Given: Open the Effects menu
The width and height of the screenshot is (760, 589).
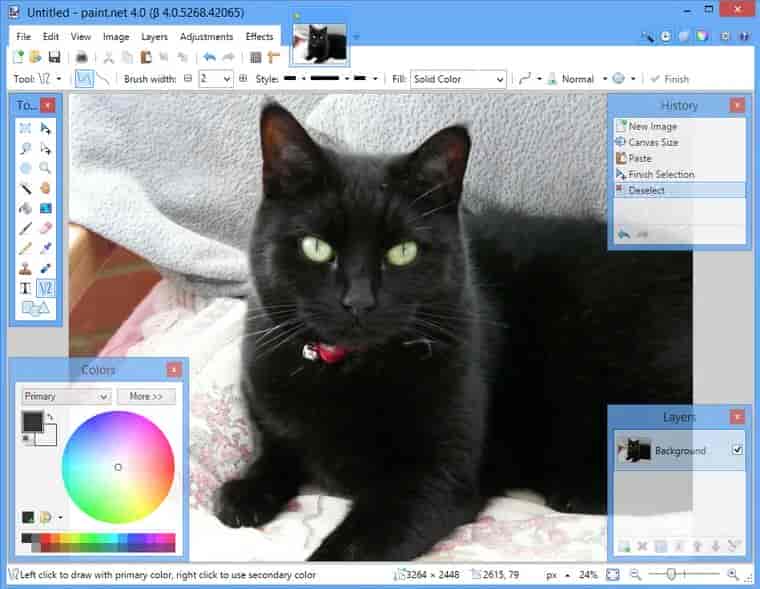Looking at the screenshot, I should tap(259, 37).
